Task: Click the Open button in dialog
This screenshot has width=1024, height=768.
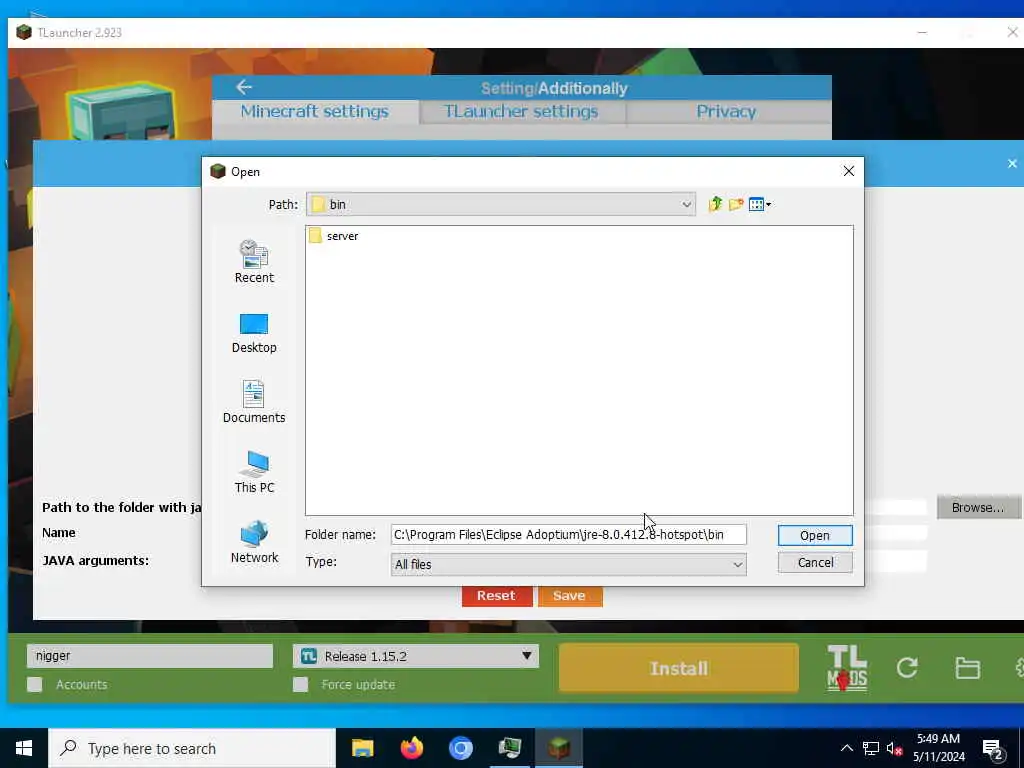Action: tap(814, 536)
